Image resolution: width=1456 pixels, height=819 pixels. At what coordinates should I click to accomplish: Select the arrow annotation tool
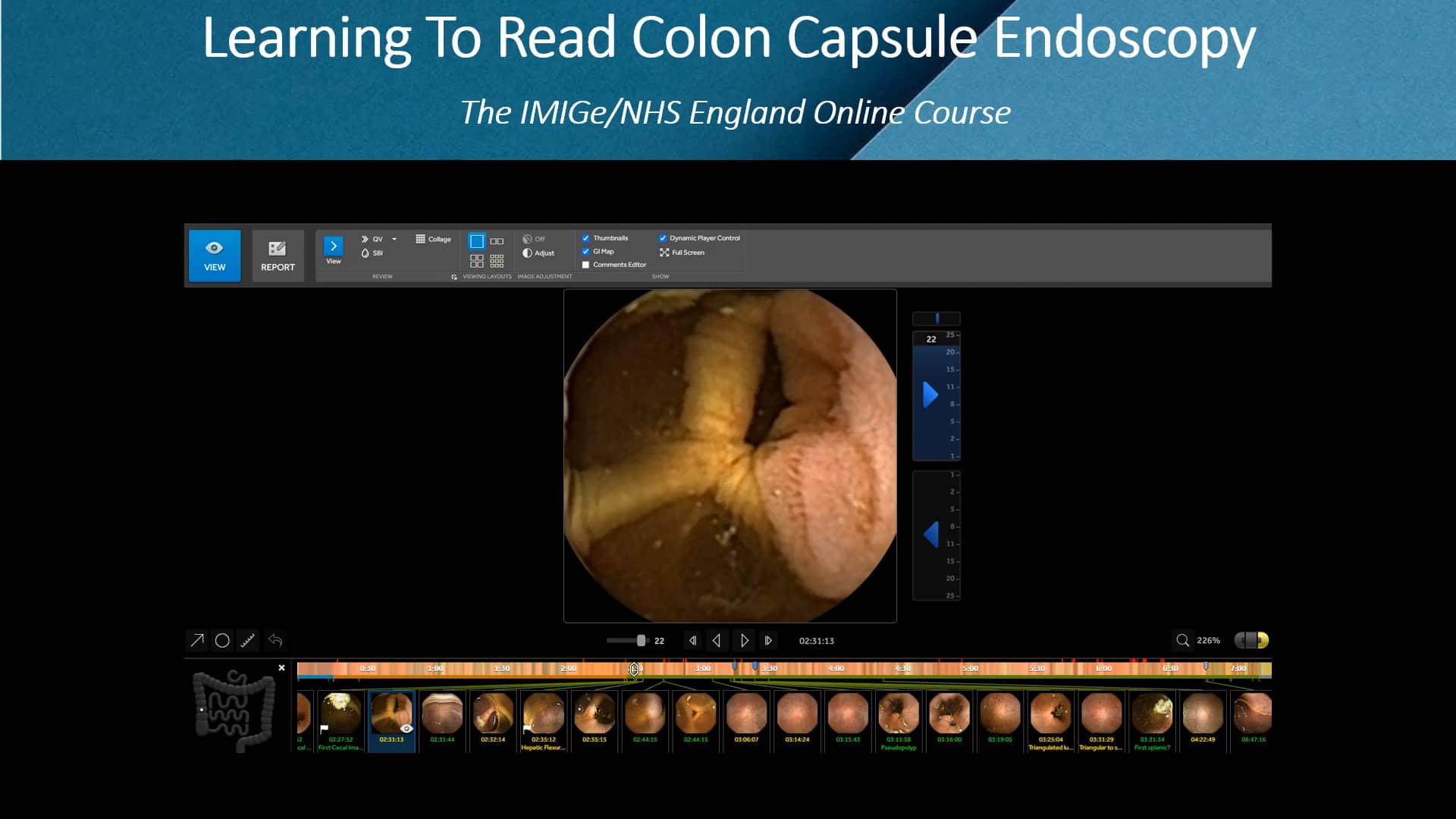(197, 641)
